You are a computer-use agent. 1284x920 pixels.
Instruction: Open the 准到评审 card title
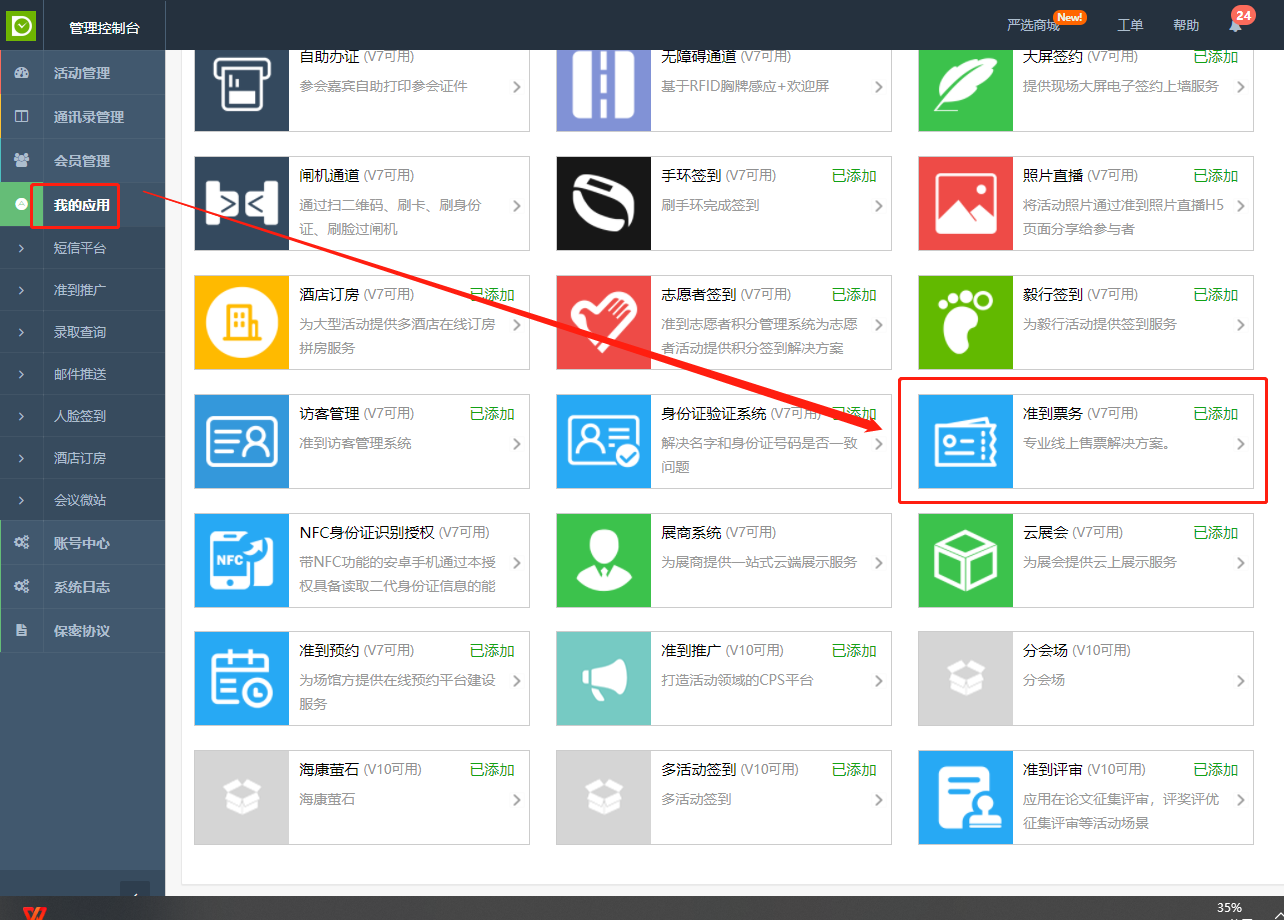click(1052, 769)
